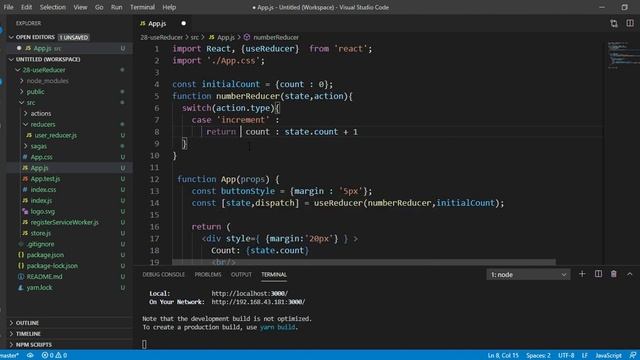Viewport: 640px width, 360px height.
Task: Click Ln 8, Col 15 cursor position
Action: pyautogui.click(x=503, y=356)
